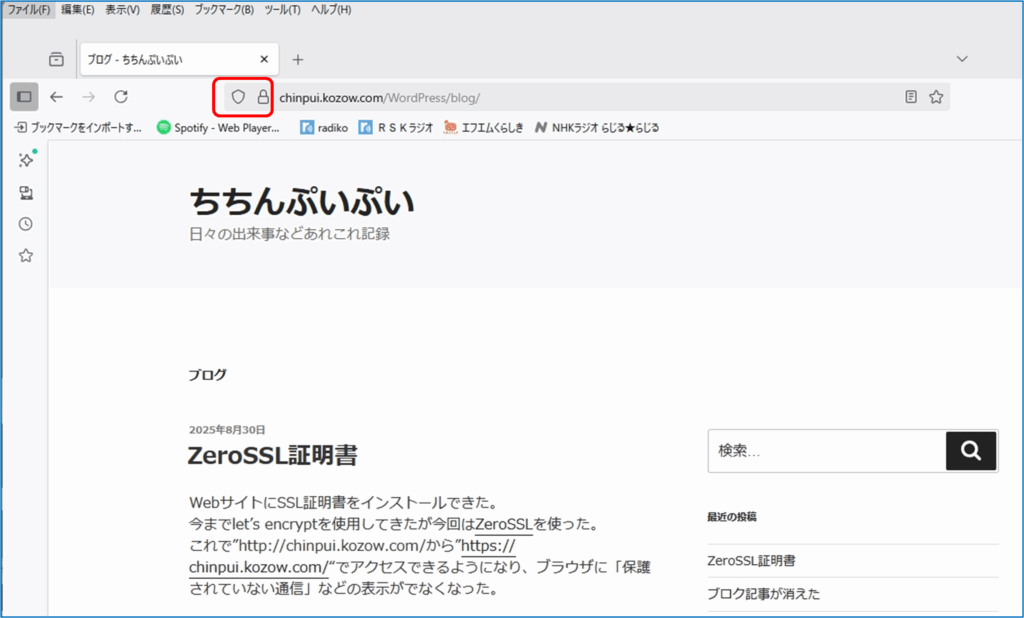This screenshot has height=618, width=1024.
Task: Open the AI chatbot sparkle sidebar icon
Action: [x=26, y=160]
